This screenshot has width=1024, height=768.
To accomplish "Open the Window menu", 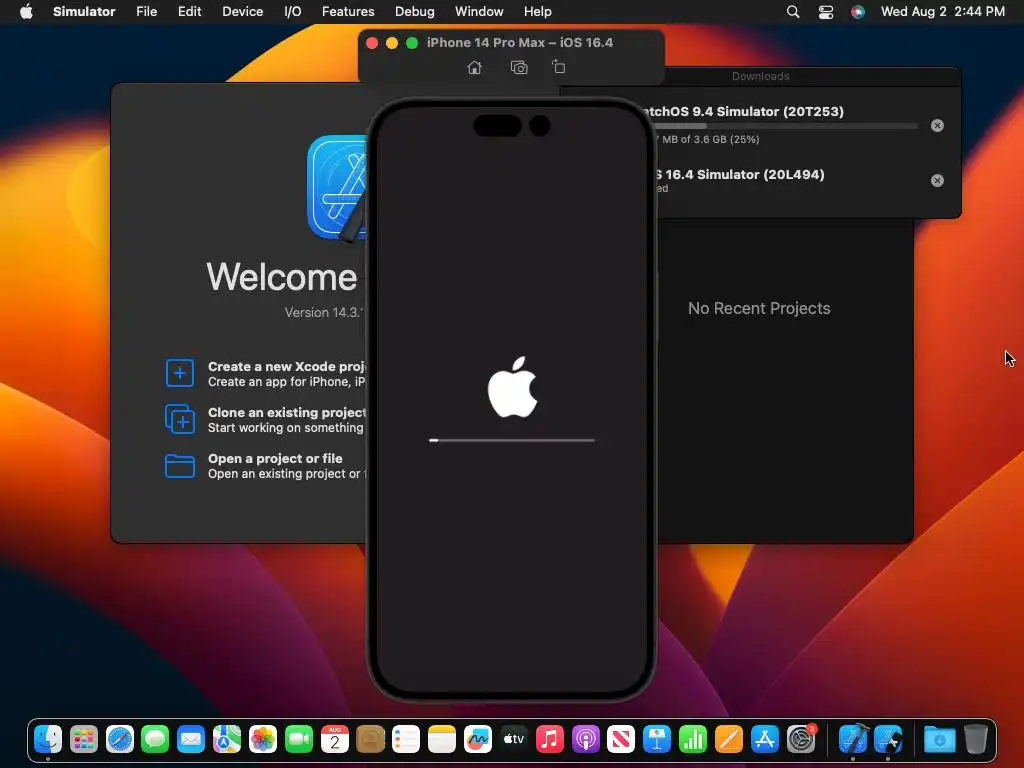I will pos(479,11).
